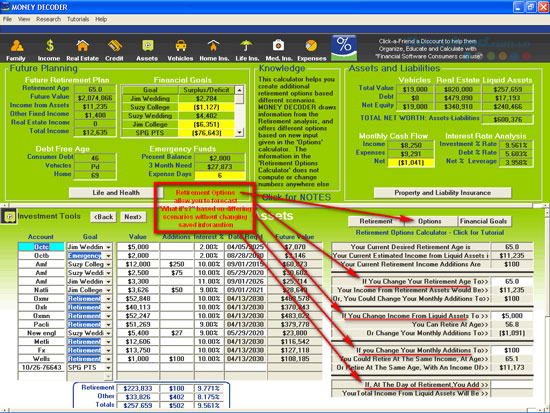Click the Pacli account cell
Viewport: 550px width, 413px height.
(41, 325)
